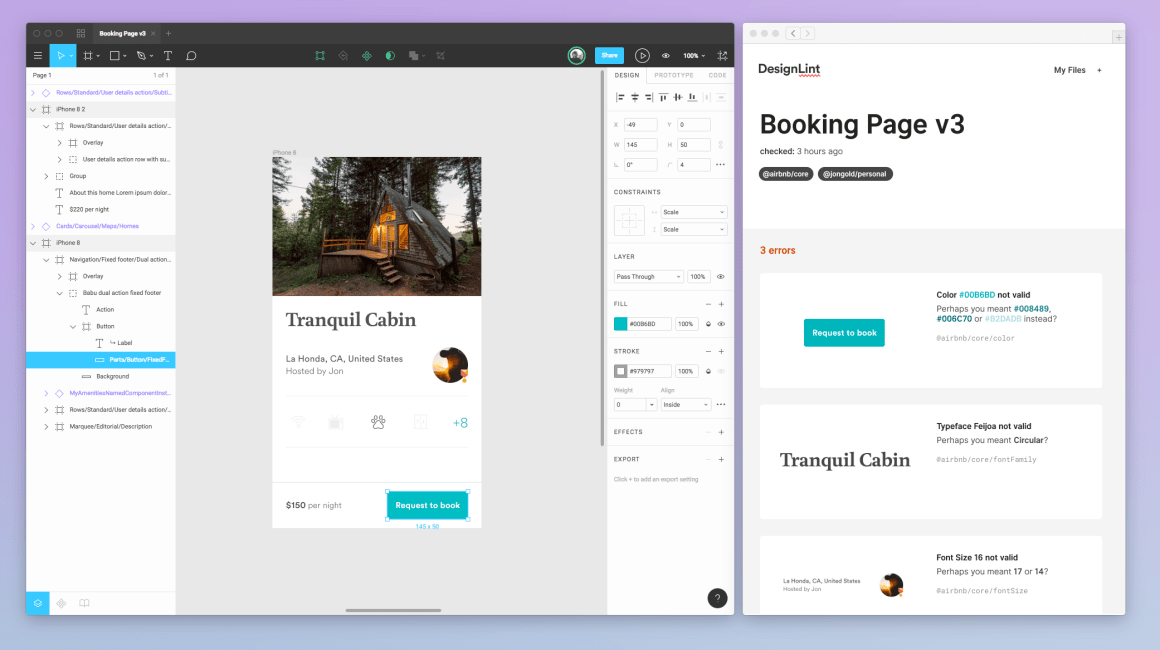This screenshot has height=650, width=1160.
Task: Toggle constrain proportions link icon
Action: [x=721, y=145]
